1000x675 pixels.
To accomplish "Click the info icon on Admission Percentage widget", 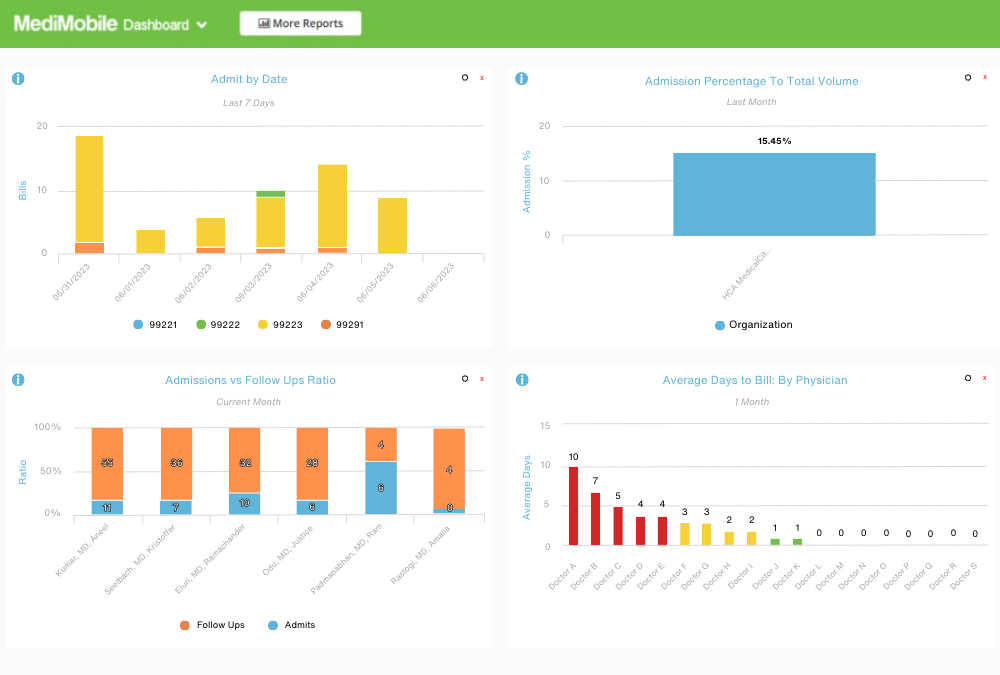I will pos(521,78).
